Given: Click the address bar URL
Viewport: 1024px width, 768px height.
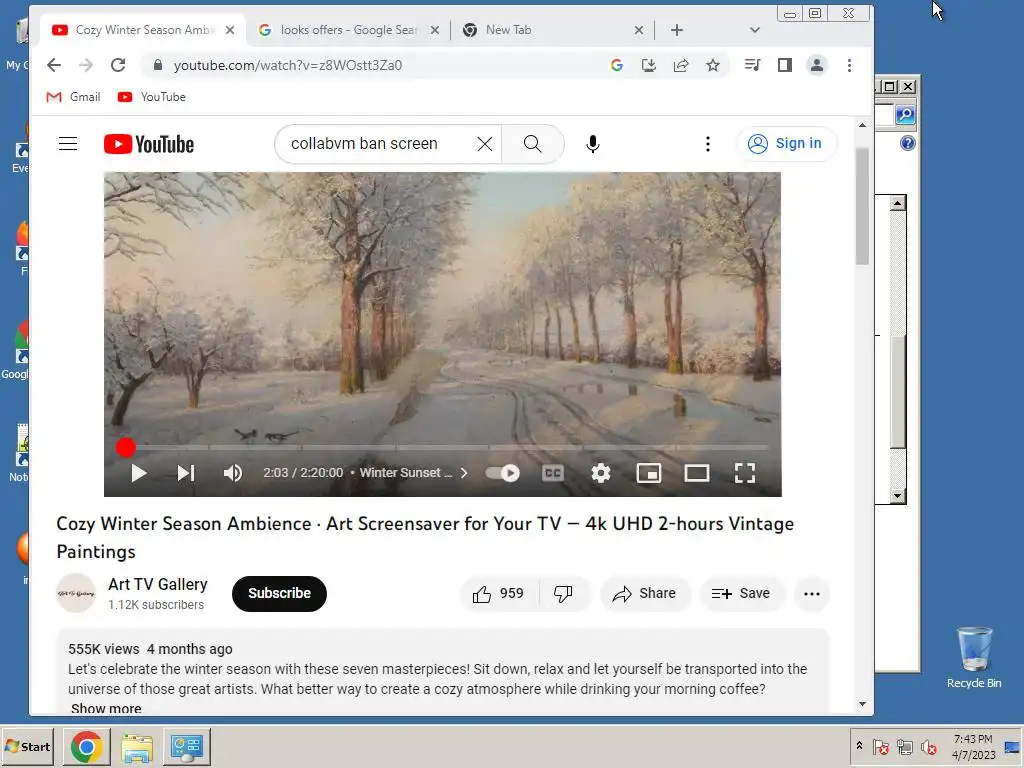Looking at the screenshot, I should (x=287, y=65).
